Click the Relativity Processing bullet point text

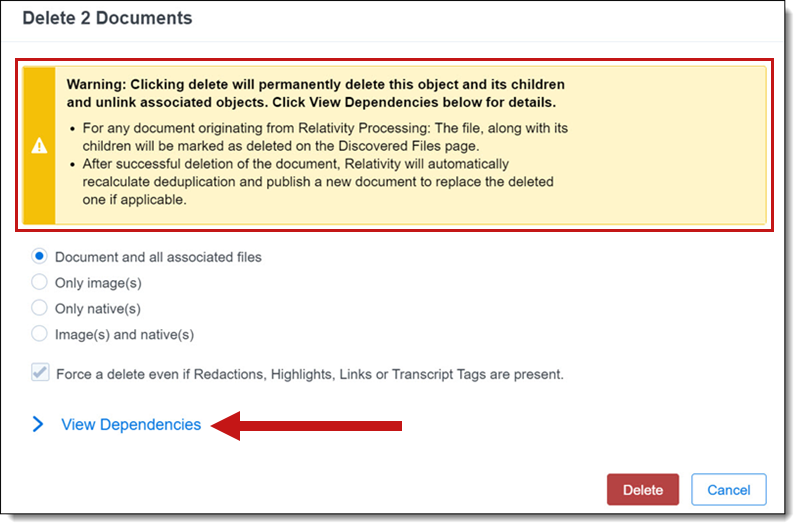click(322, 136)
